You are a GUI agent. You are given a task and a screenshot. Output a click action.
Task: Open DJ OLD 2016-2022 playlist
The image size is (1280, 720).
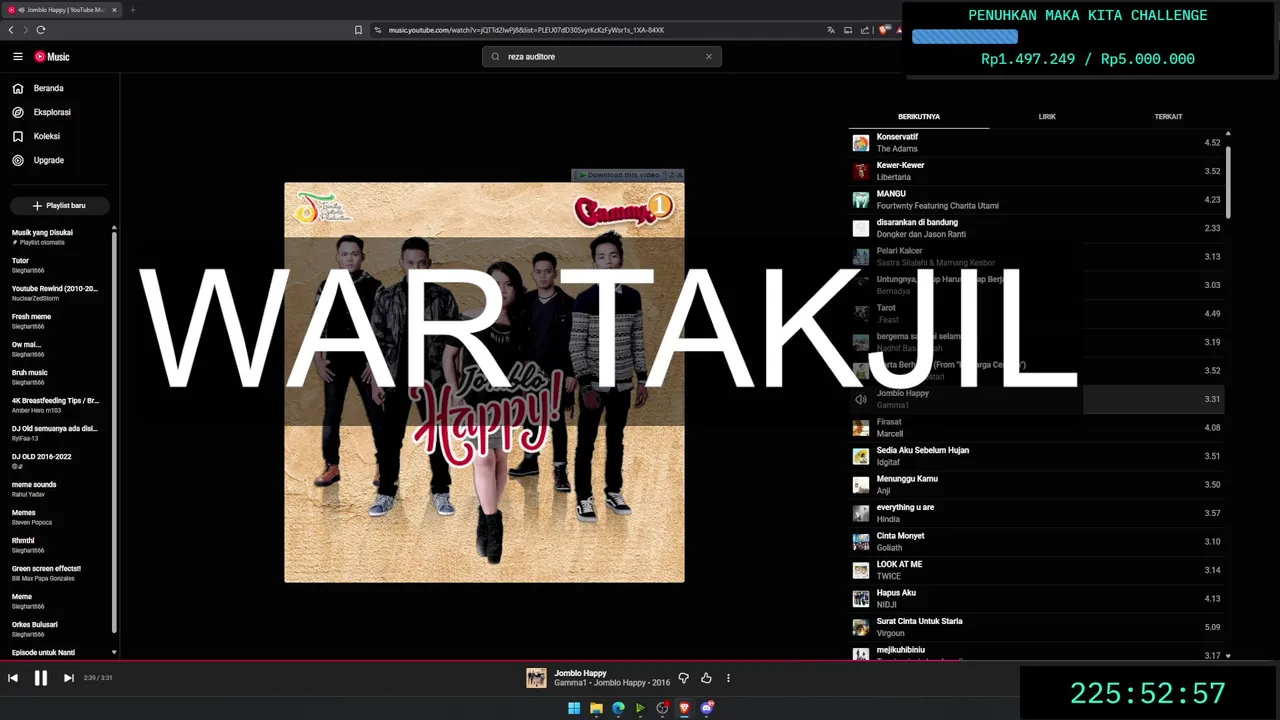click(x=56, y=461)
